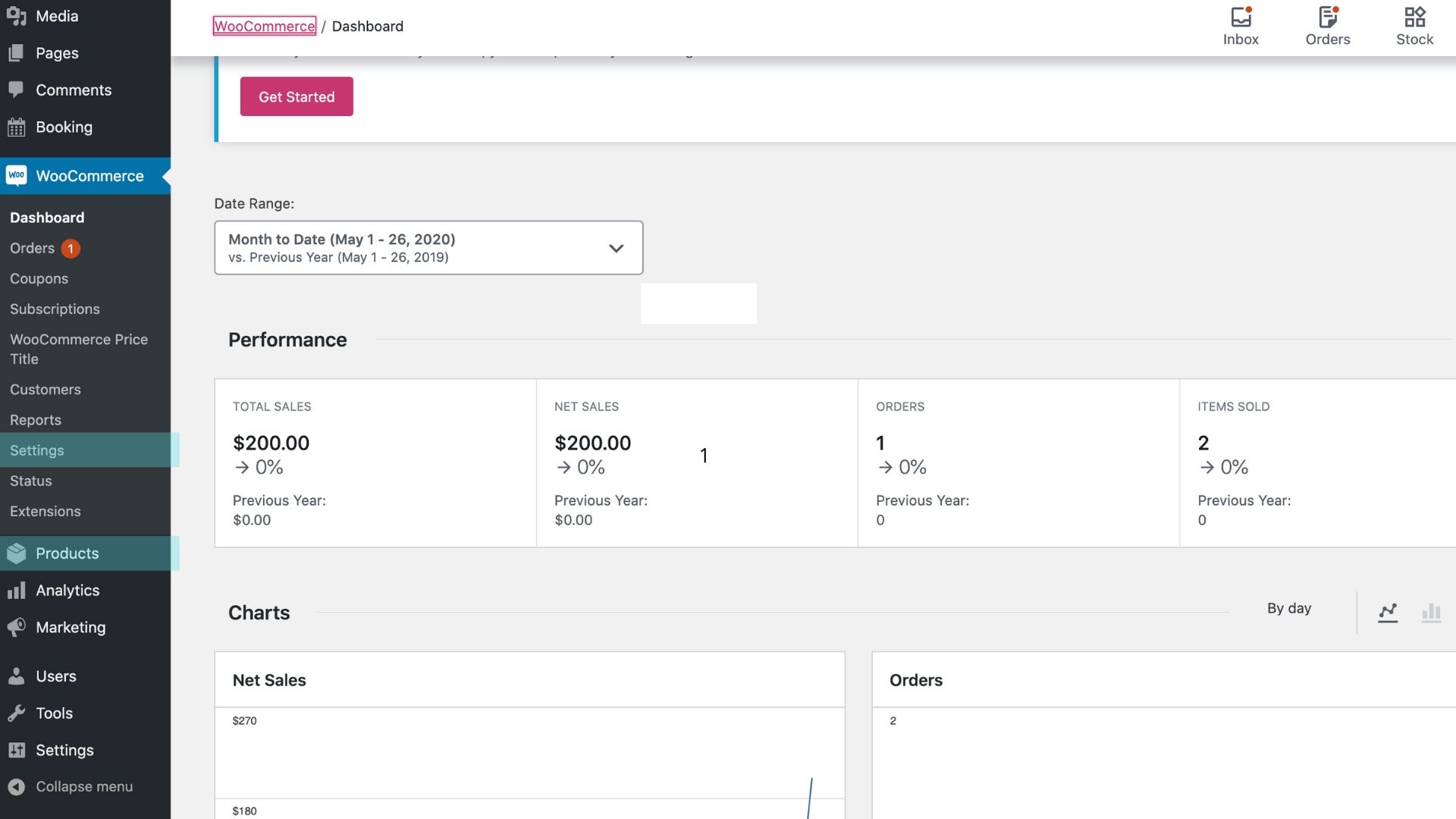Open the Analytics menu label
The image size is (1456, 819).
tap(67, 591)
